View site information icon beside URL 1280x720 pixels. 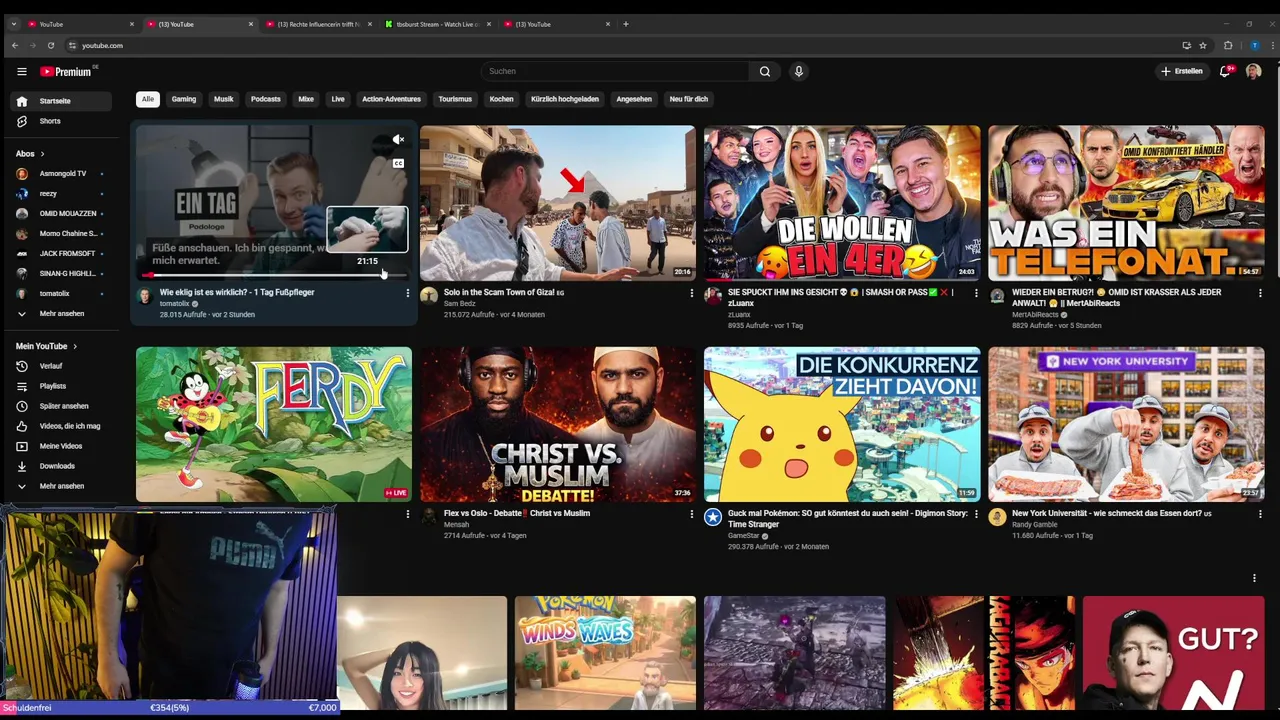(72, 45)
